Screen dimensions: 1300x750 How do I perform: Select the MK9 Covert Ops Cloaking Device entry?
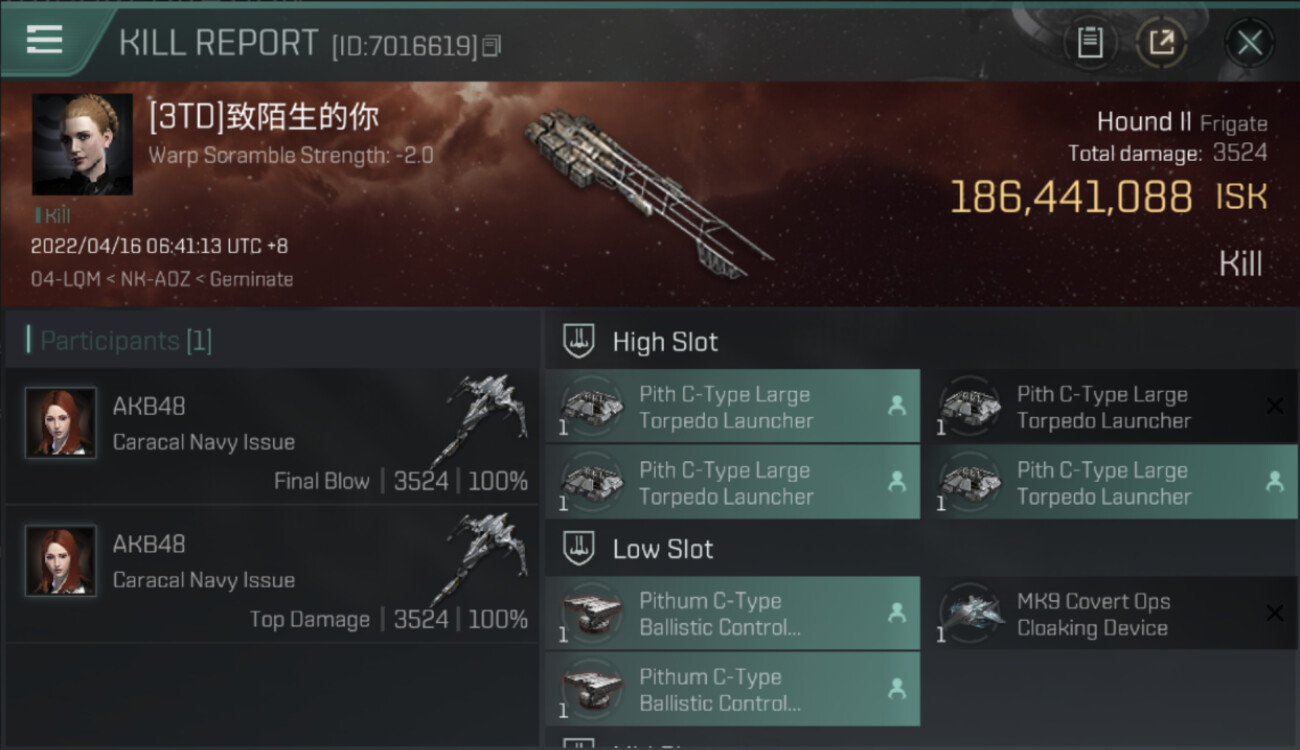point(1109,614)
